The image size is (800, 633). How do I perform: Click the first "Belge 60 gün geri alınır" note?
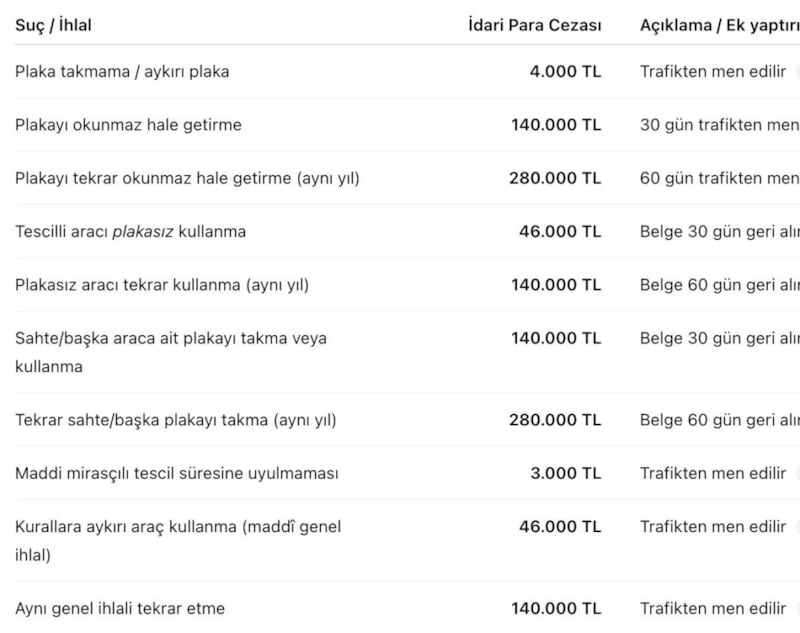tap(719, 285)
